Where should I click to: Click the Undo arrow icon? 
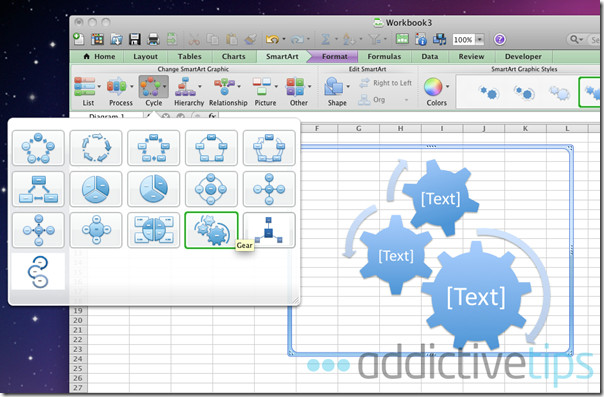coord(272,39)
